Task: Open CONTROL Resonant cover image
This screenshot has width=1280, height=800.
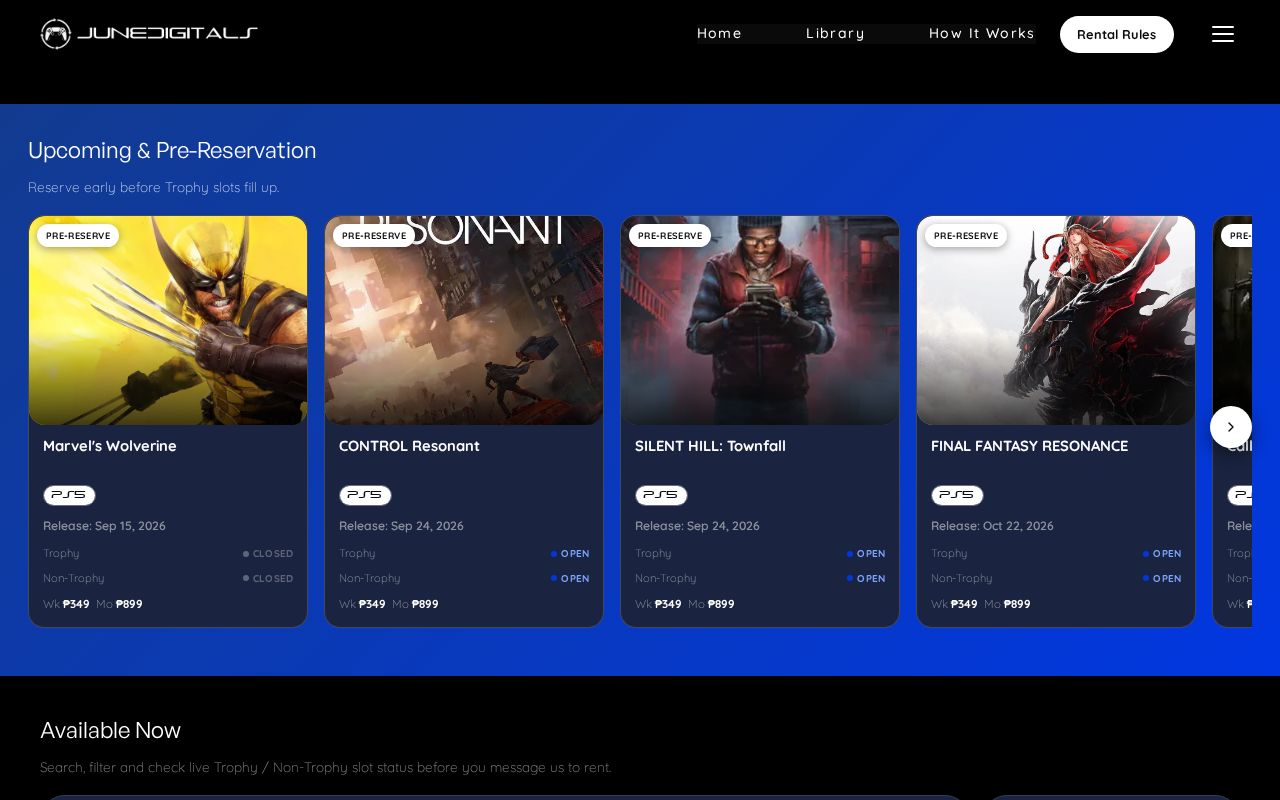Action: 464,320
